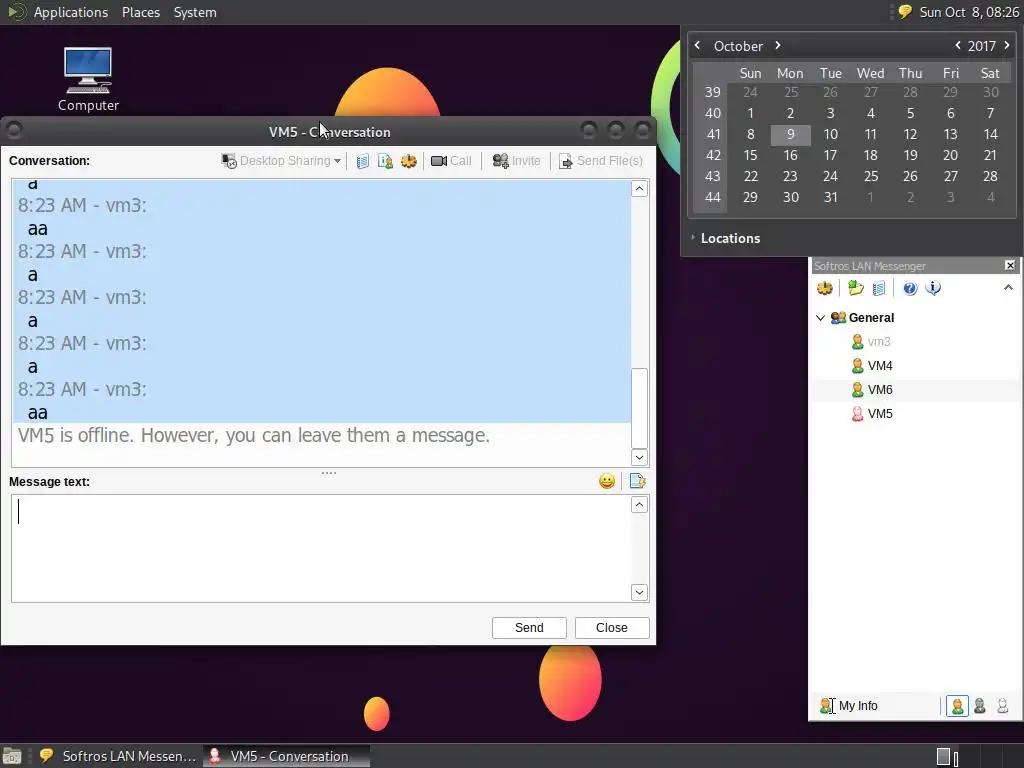The height and width of the screenshot is (768, 1024).
Task: Go to previous year in calendar
Action: [957, 45]
